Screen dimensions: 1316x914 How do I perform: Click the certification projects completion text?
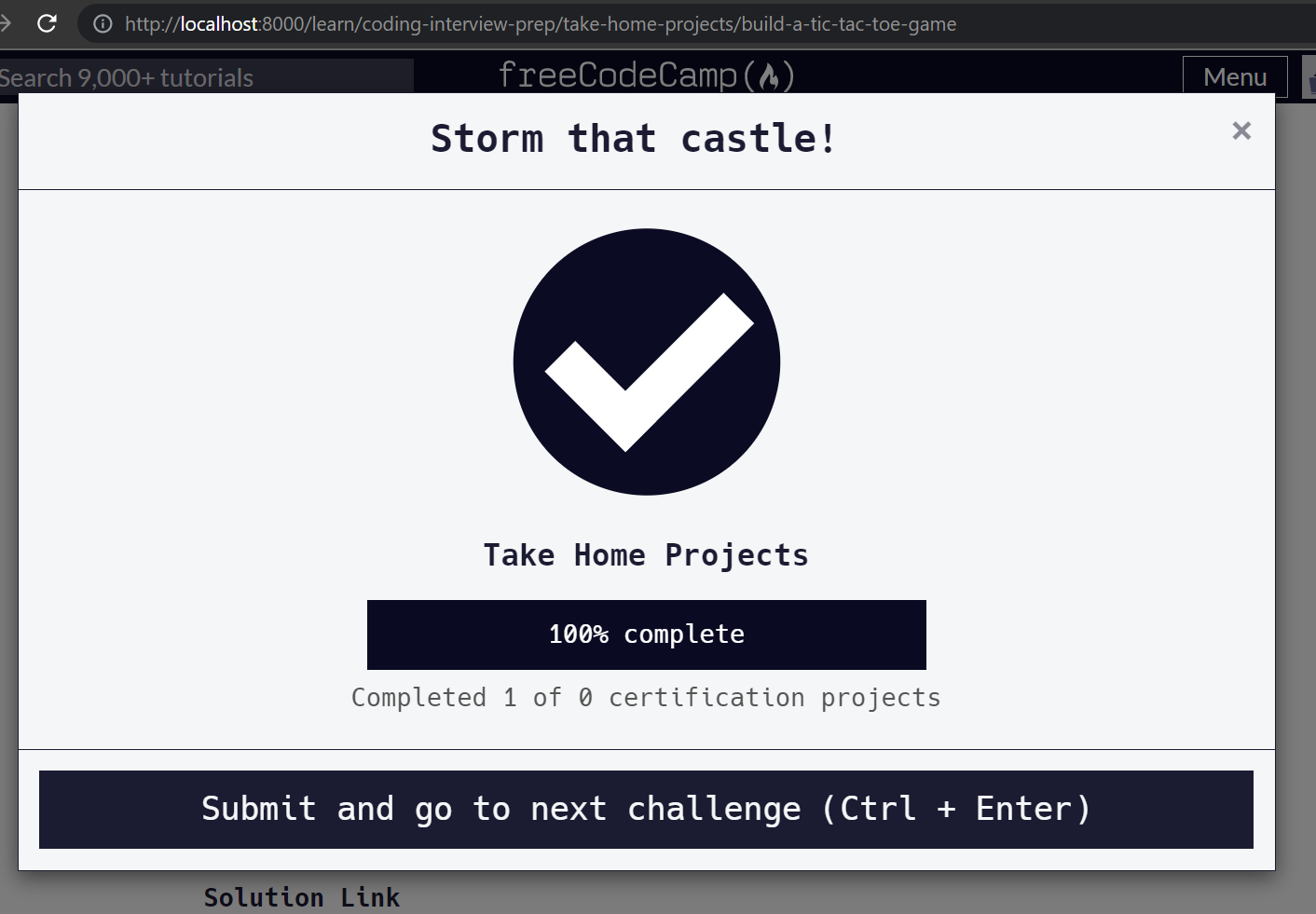pos(646,697)
